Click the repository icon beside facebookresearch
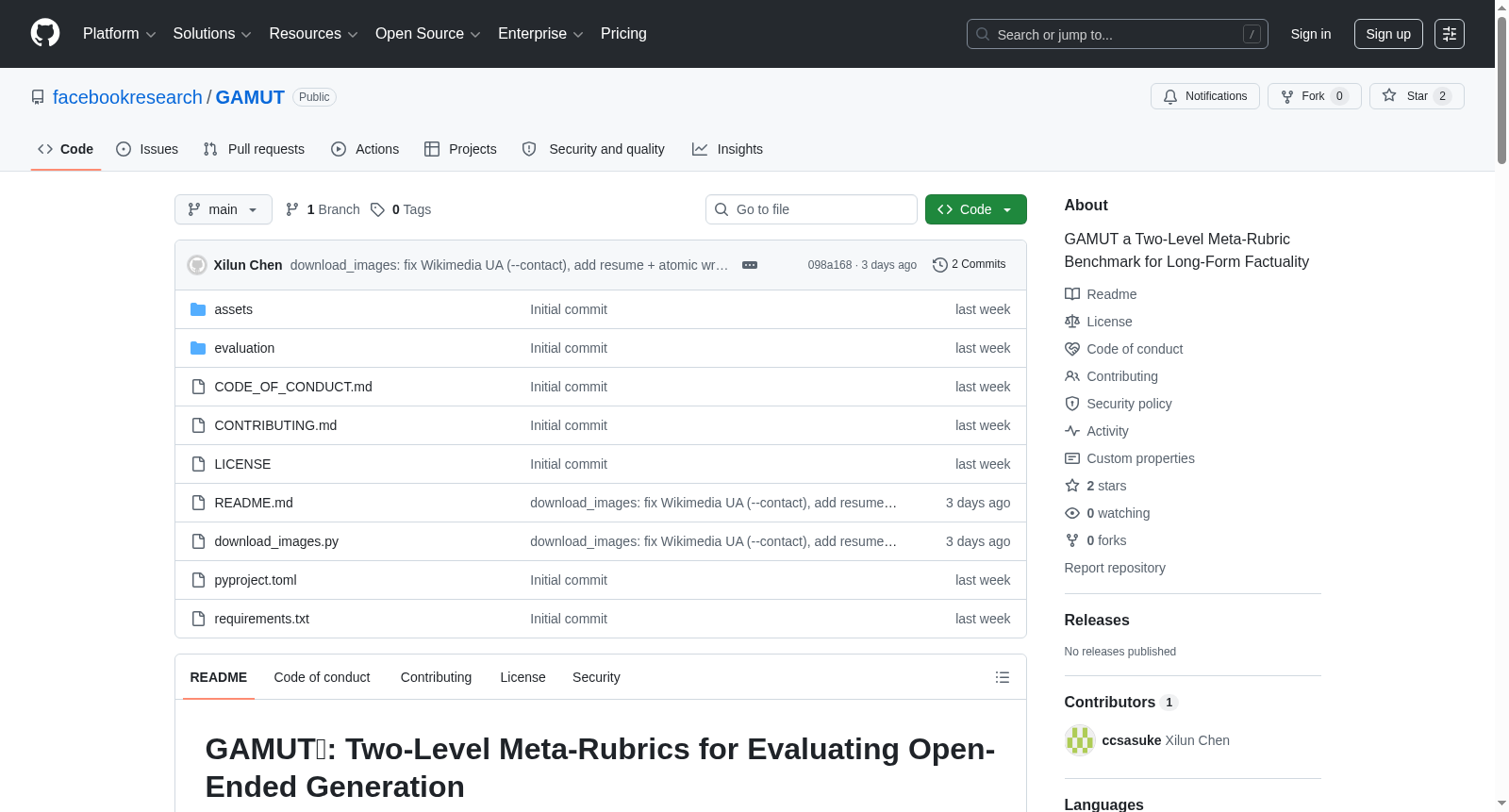Image resolution: width=1509 pixels, height=812 pixels. [38, 97]
